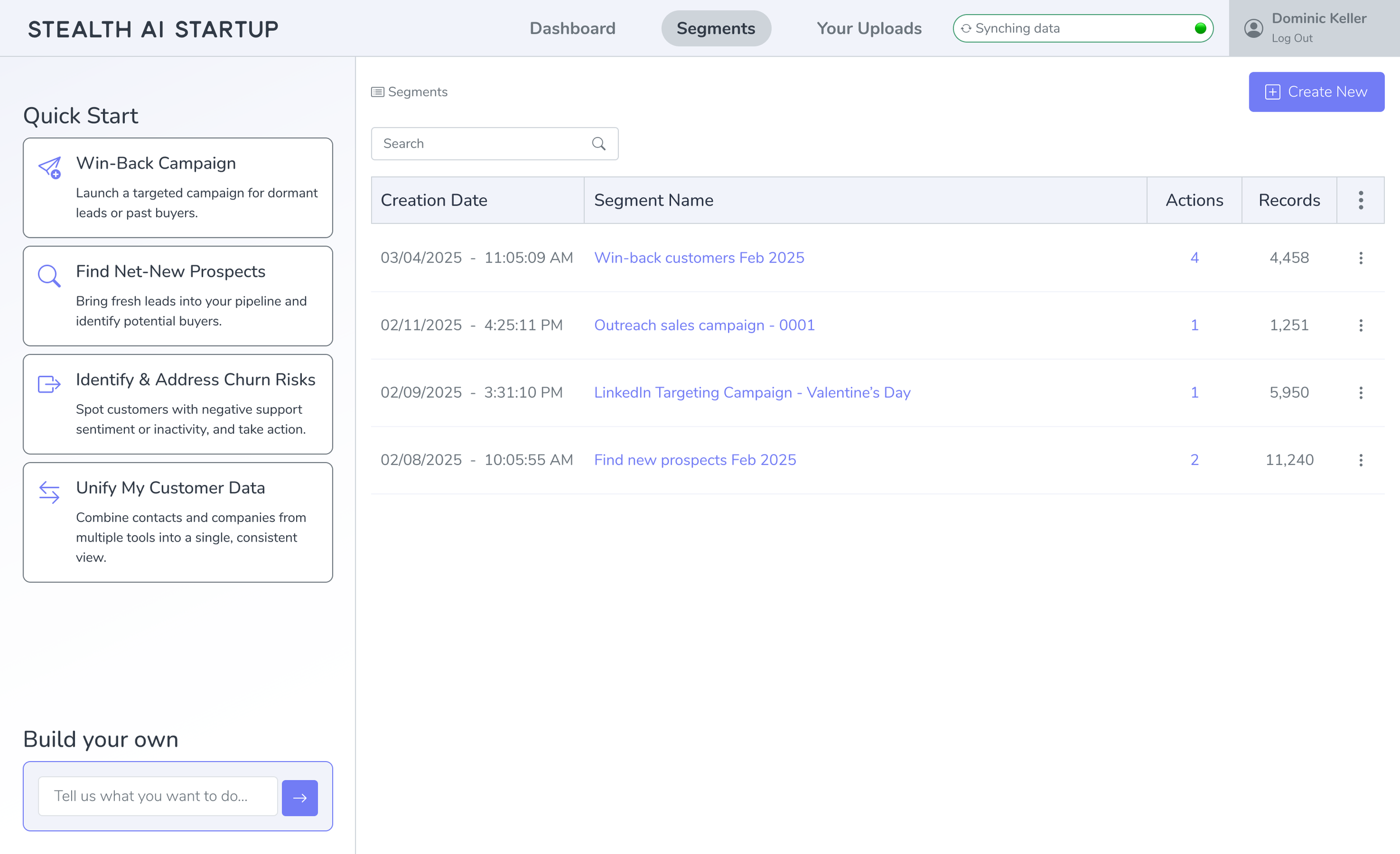Click the Find Net-New Prospects magnifier icon
This screenshot has width=1400, height=854.
49,276
